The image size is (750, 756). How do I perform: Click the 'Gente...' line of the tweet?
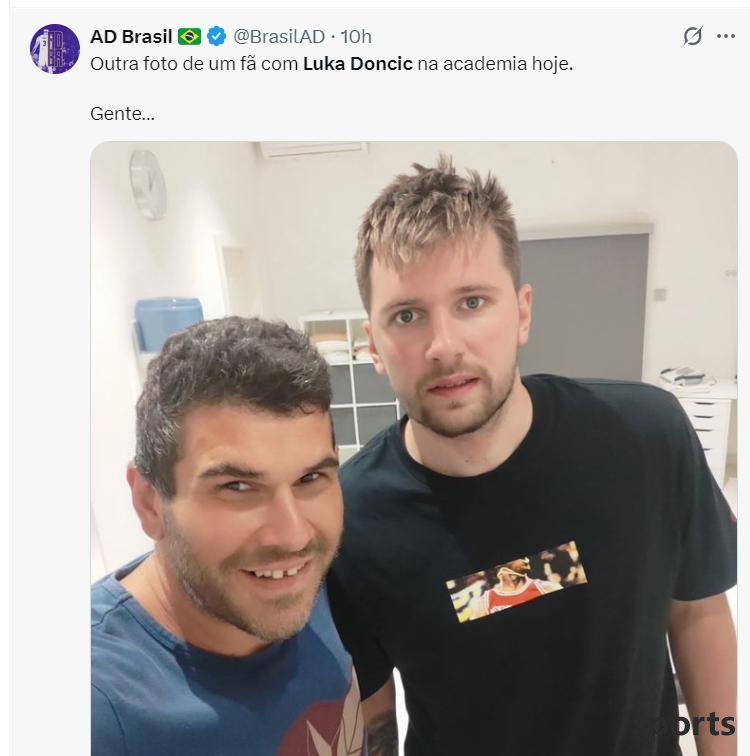(122, 114)
